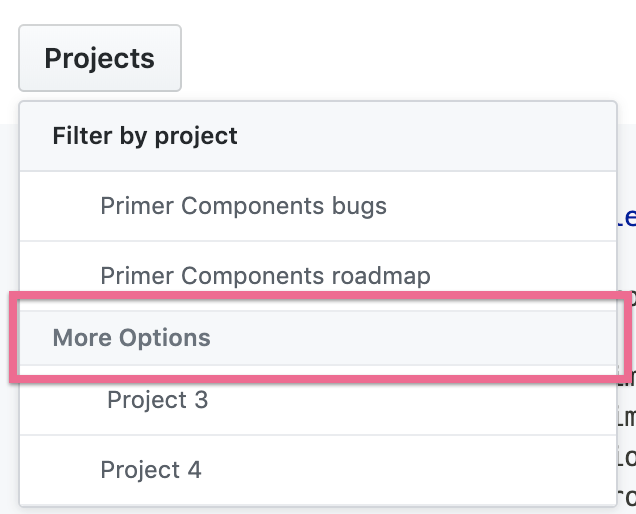636x514 pixels.
Task: Select Project 3 in the filter menu
Action: (158, 400)
